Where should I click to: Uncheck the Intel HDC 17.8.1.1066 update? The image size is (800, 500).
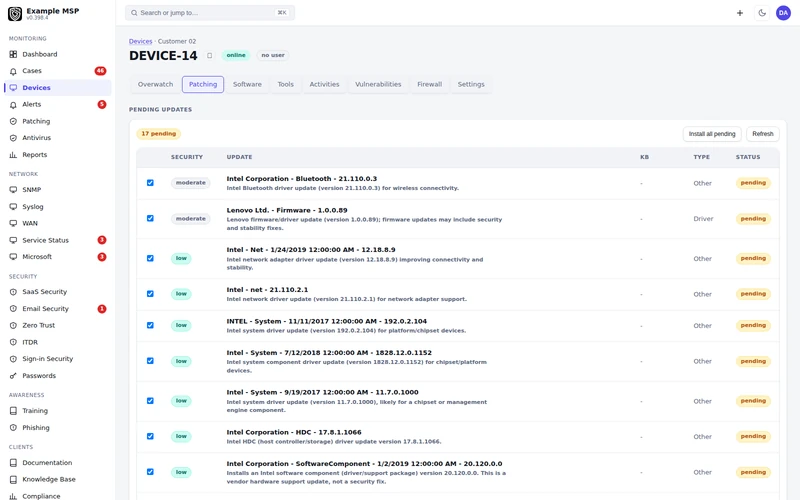(x=150, y=436)
